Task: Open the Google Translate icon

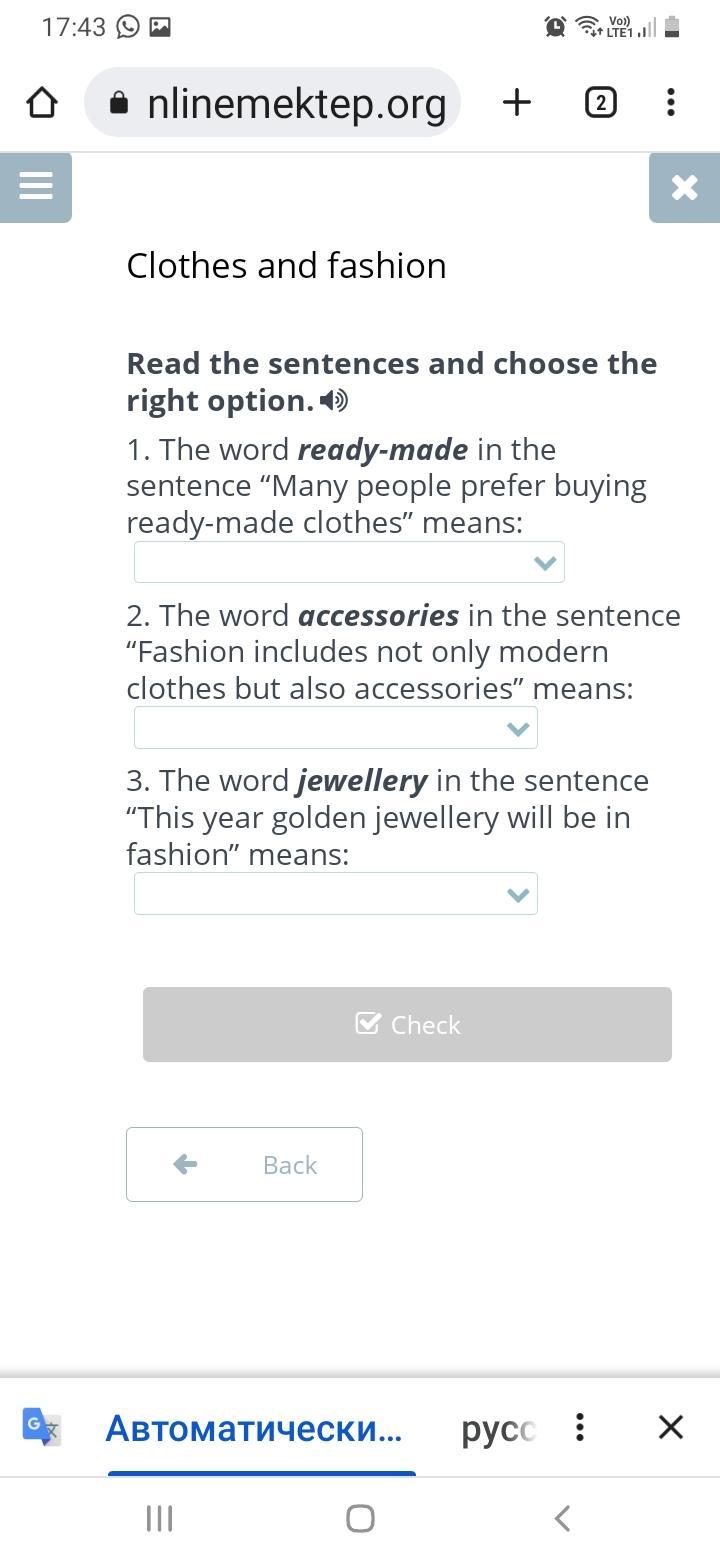Action: [x=42, y=1427]
